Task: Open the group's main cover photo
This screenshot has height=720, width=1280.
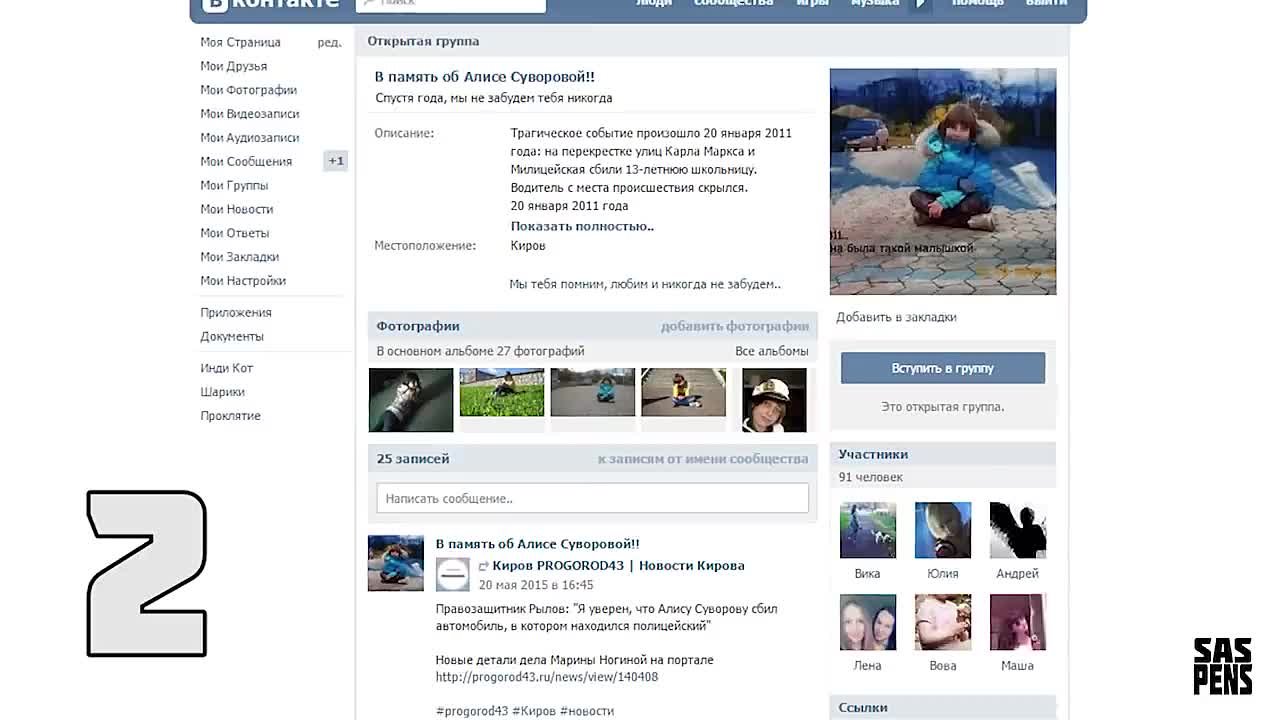Action: 942,181
